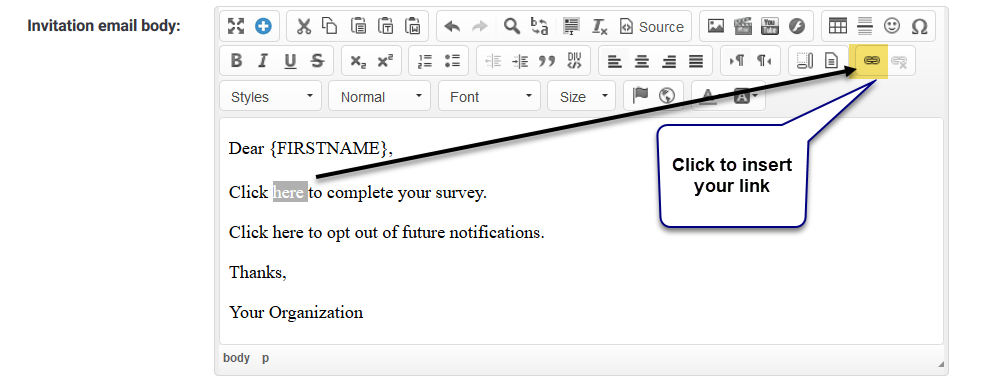The width and height of the screenshot is (996, 383).
Task: Toggle underline formatting
Action: pos(290,61)
